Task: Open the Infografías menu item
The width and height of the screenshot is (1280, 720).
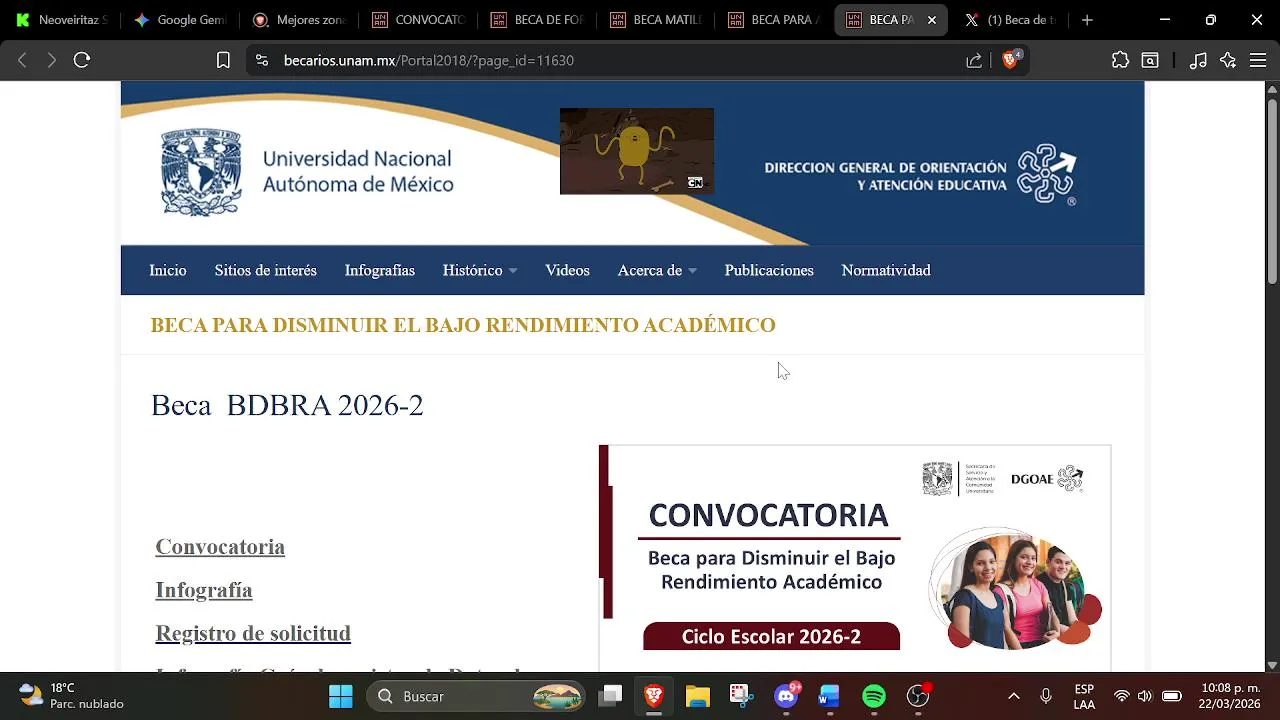Action: (x=379, y=270)
